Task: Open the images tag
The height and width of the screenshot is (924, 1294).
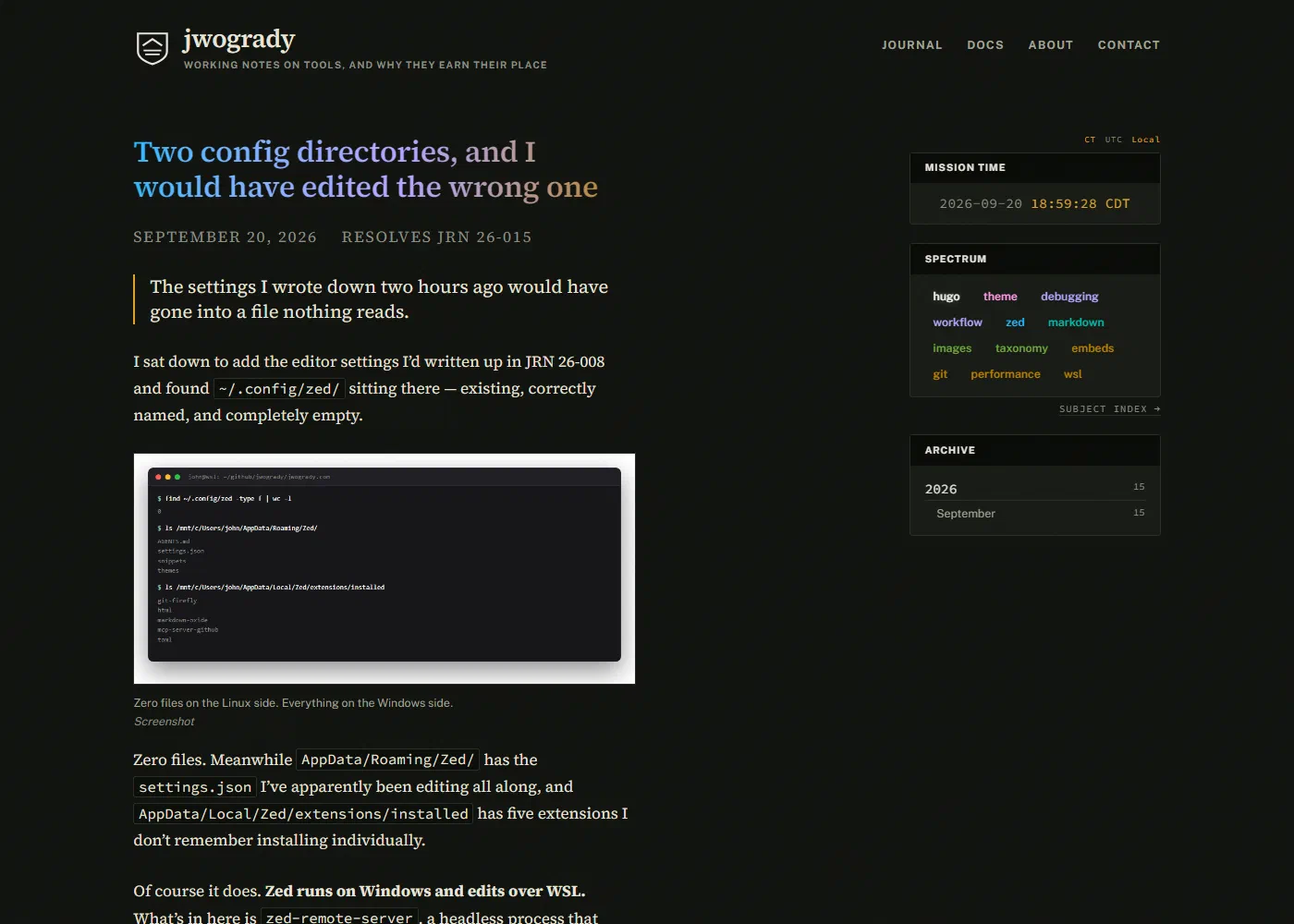Action: pos(952,348)
